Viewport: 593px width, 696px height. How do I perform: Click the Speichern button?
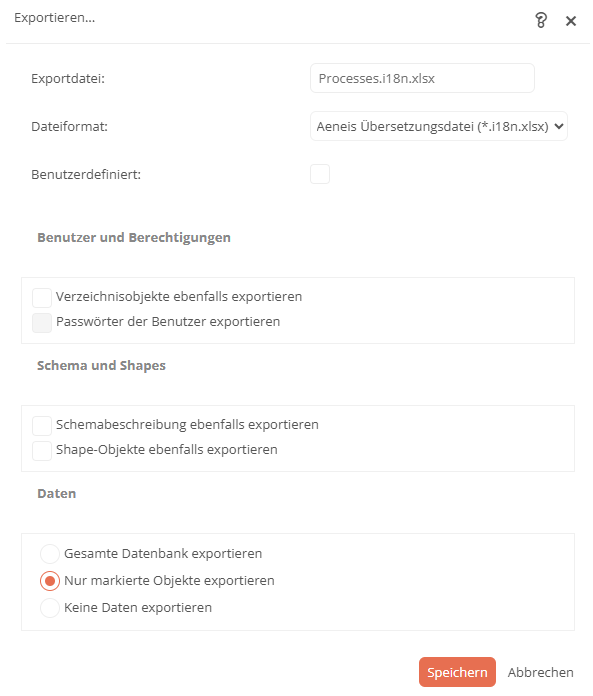(x=457, y=672)
